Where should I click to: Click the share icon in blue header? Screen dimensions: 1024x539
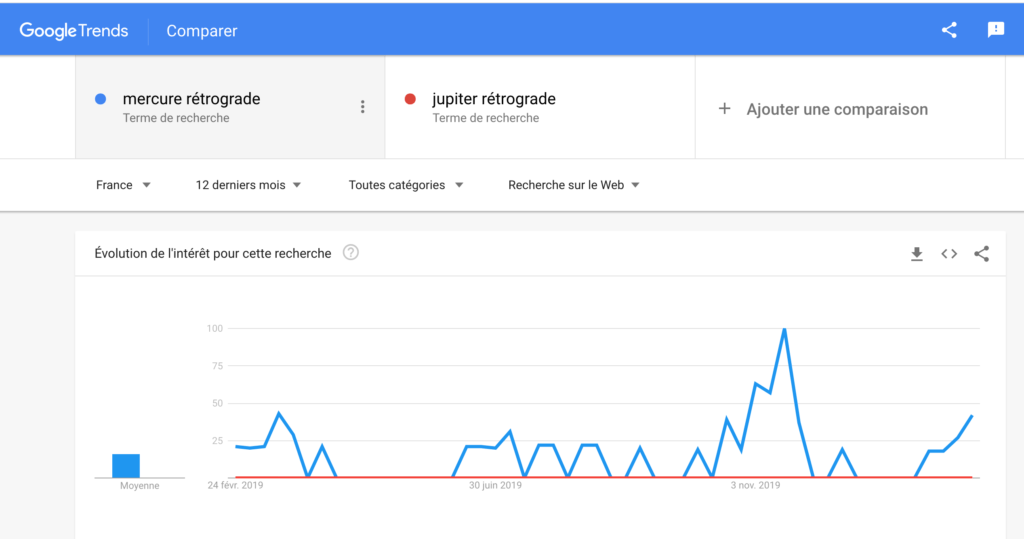(949, 30)
